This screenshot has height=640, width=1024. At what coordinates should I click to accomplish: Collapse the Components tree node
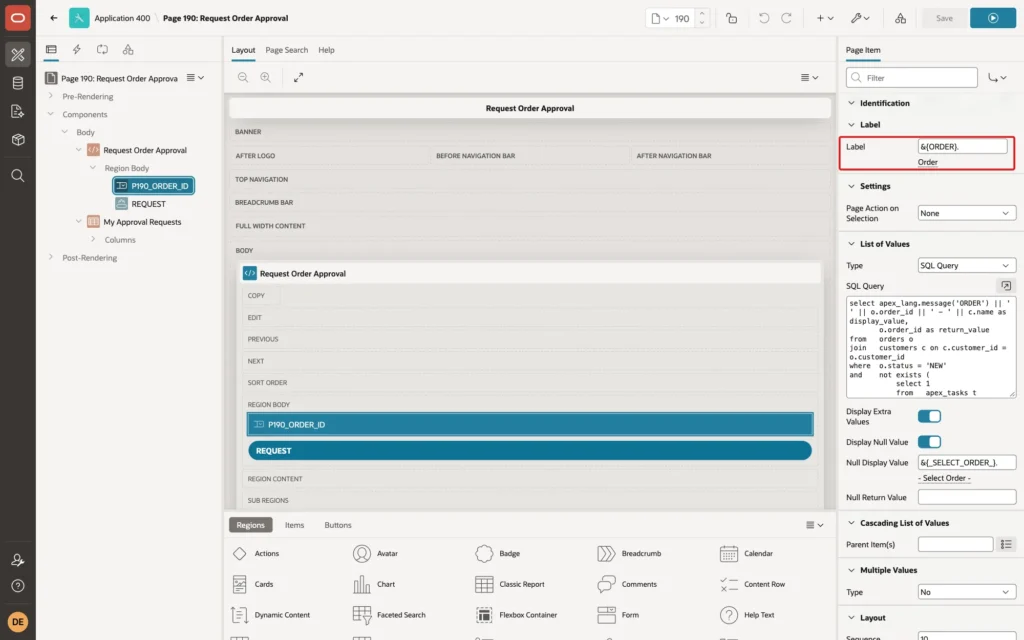pyautogui.click(x=50, y=114)
